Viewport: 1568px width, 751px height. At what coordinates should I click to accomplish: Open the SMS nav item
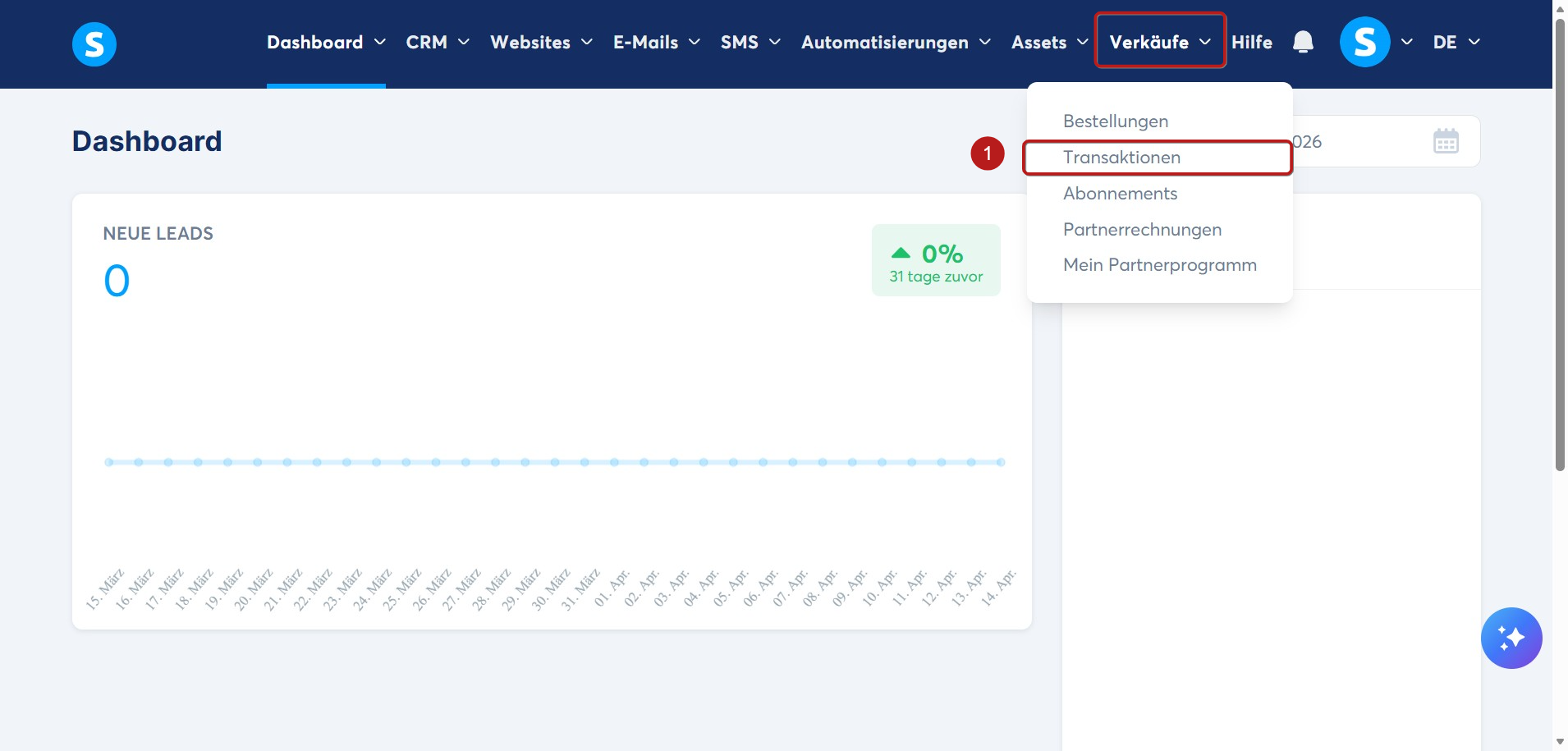point(740,42)
